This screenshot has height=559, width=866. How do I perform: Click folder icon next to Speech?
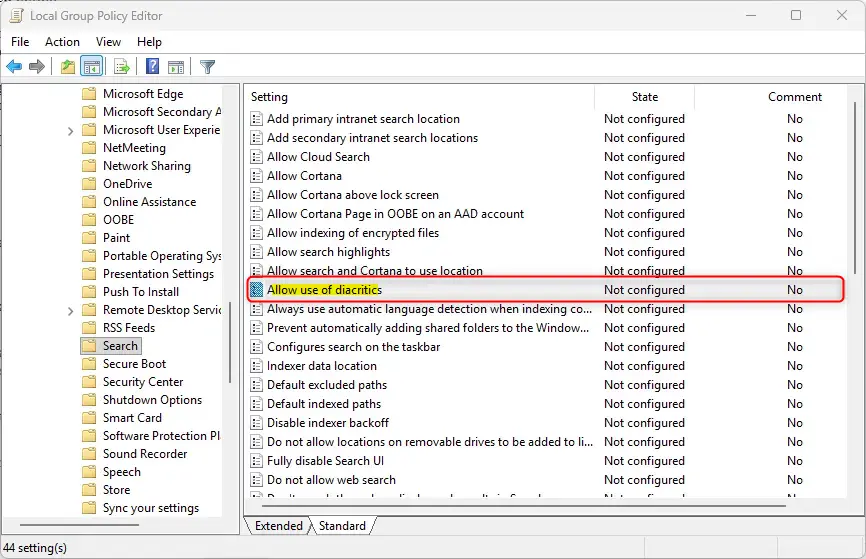89,472
